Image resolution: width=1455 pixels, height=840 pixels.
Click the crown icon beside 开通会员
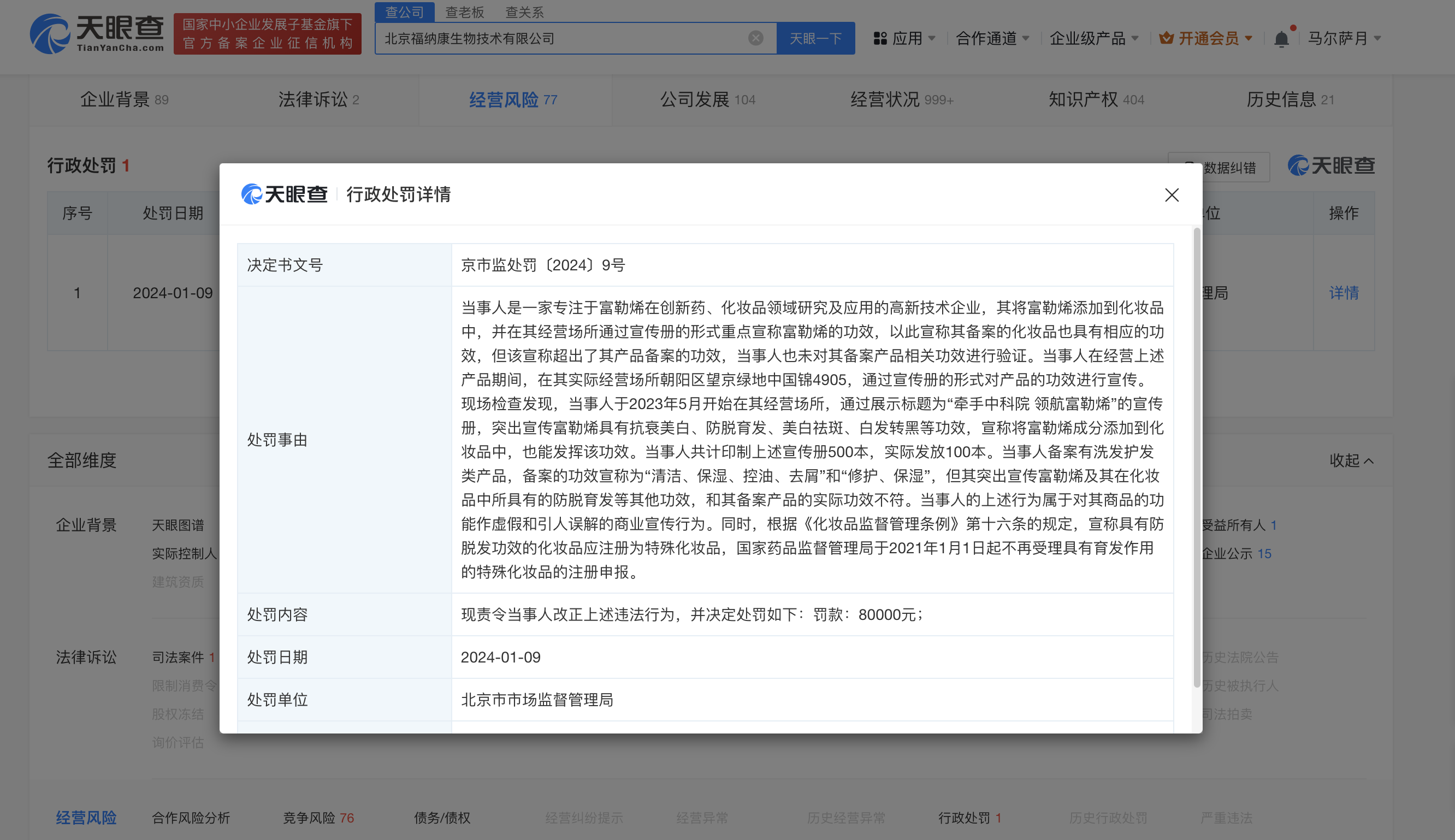point(1166,38)
